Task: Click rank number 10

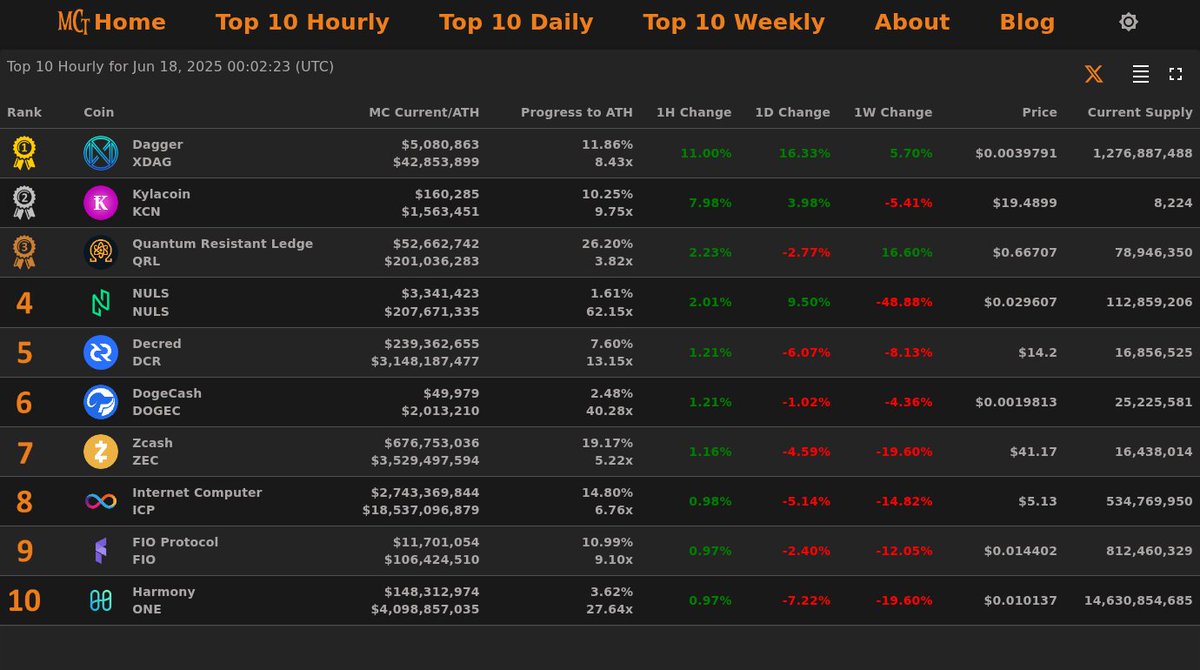Action: coord(24,602)
